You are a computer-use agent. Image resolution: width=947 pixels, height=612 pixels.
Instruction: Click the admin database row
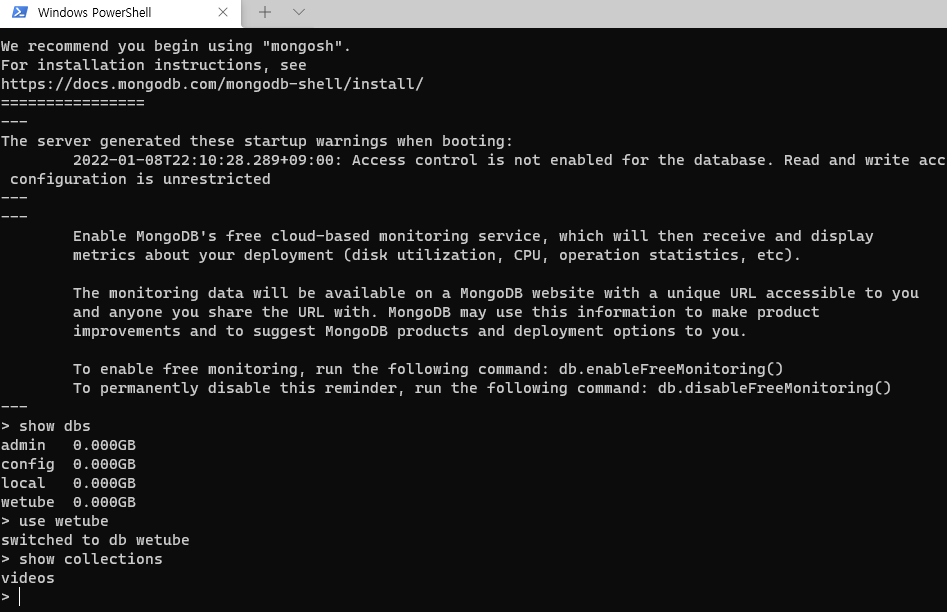click(68, 445)
